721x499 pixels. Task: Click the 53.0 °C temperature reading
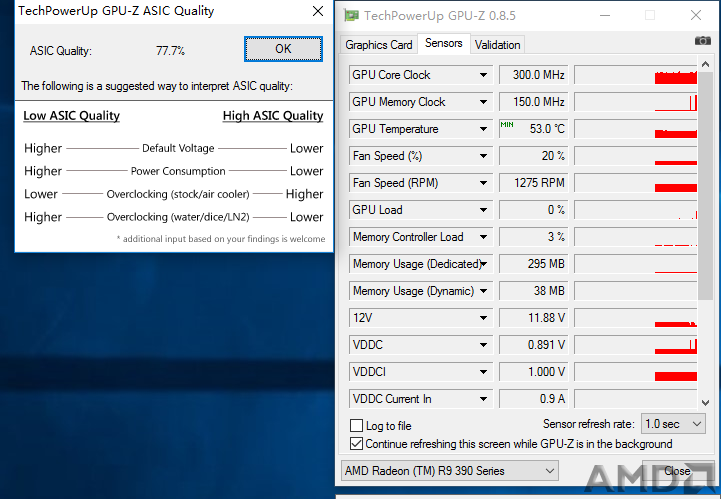(534, 129)
